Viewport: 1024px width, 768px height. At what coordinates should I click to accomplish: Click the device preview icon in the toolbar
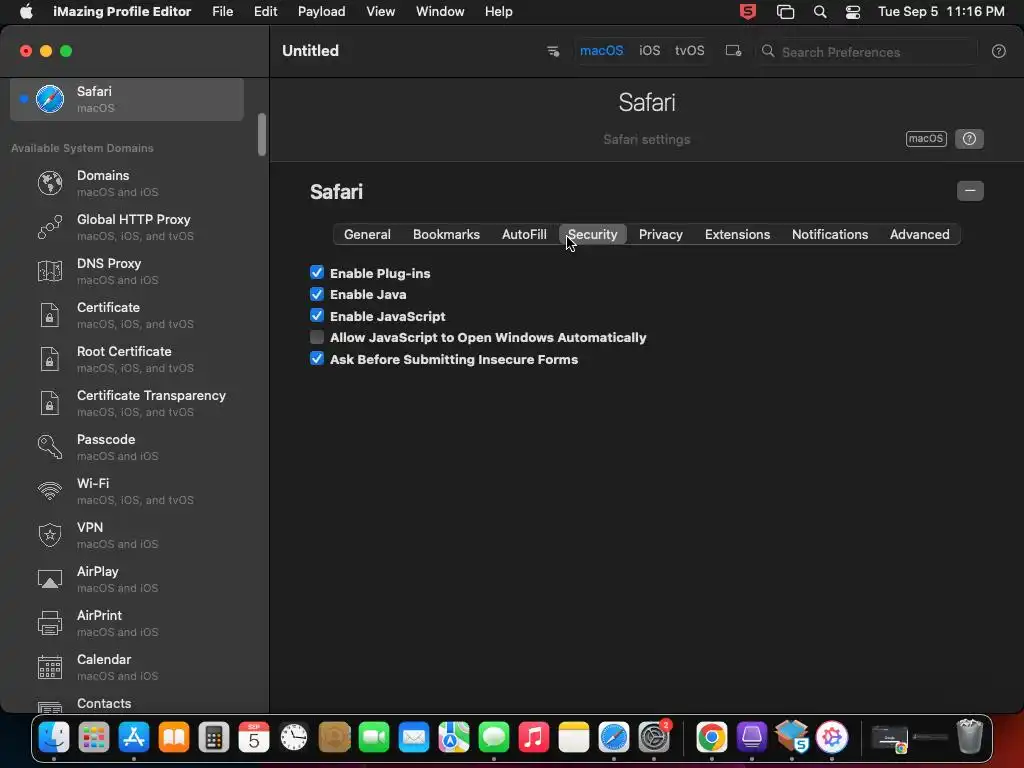click(x=733, y=51)
